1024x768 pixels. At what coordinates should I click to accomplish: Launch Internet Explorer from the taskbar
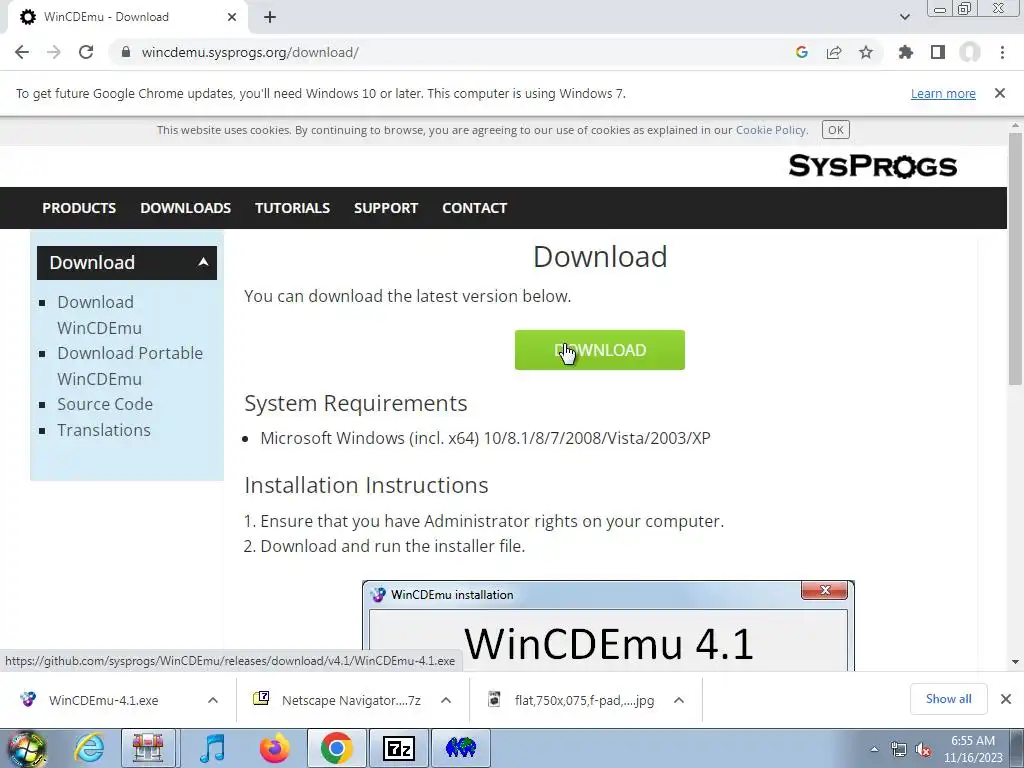click(89, 748)
